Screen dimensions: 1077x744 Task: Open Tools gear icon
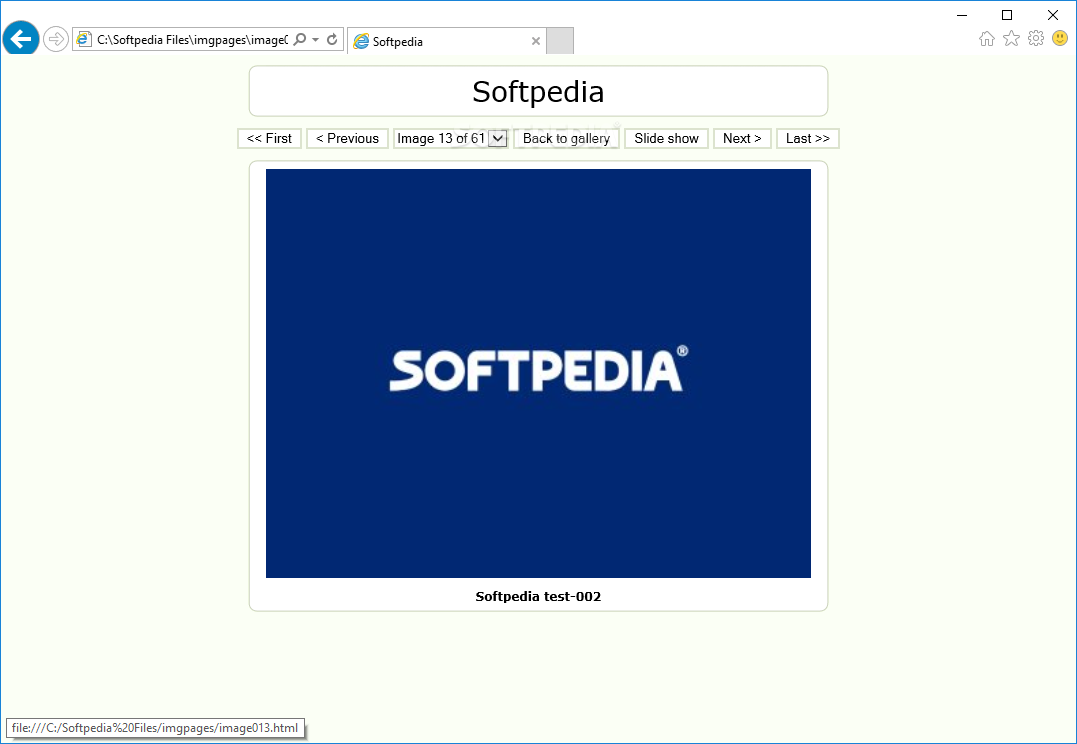click(x=1036, y=38)
